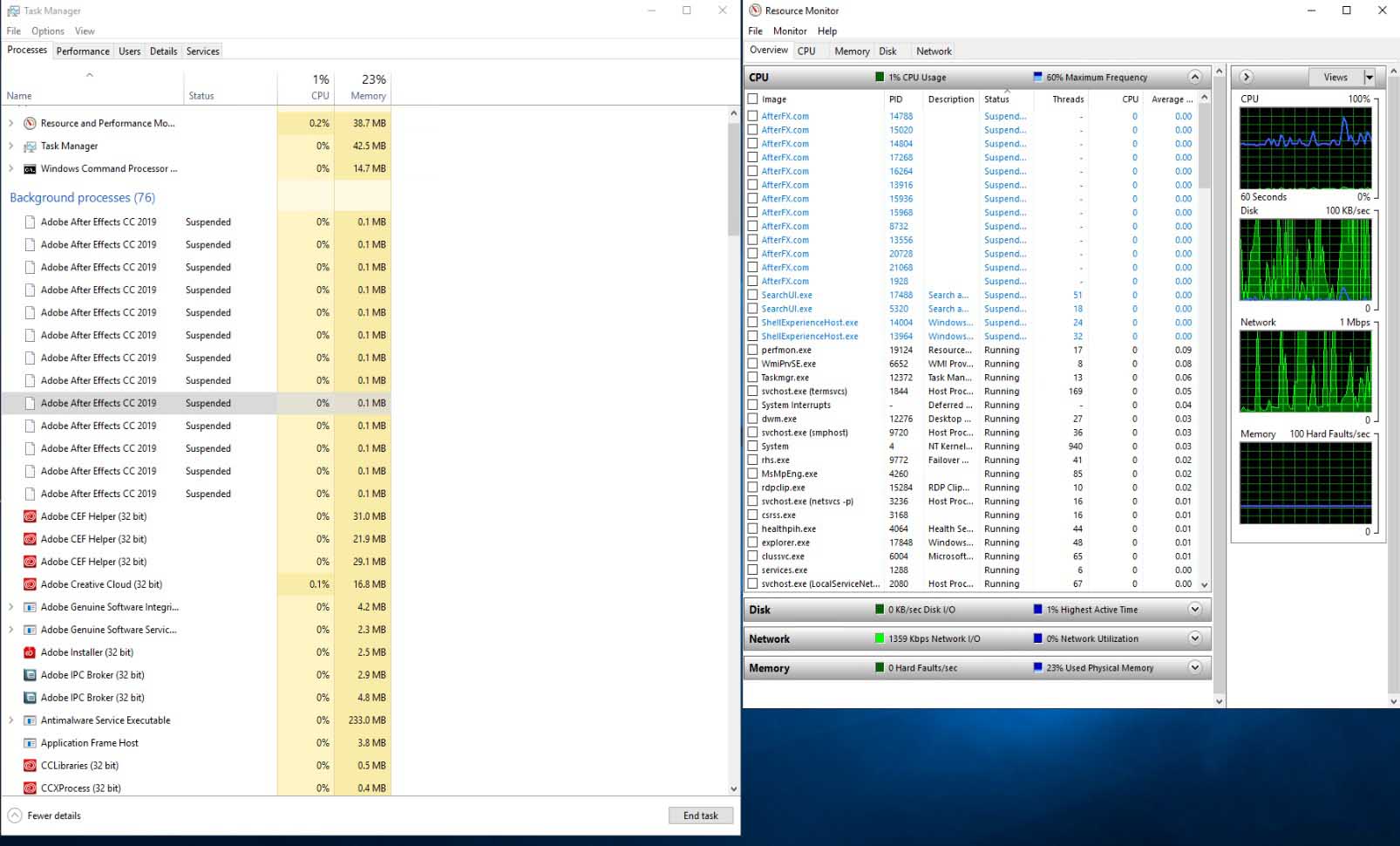This screenshot has width=1400, height=846.
Task: Click the Task Manager process icon
Action: (x=30, y=146)
